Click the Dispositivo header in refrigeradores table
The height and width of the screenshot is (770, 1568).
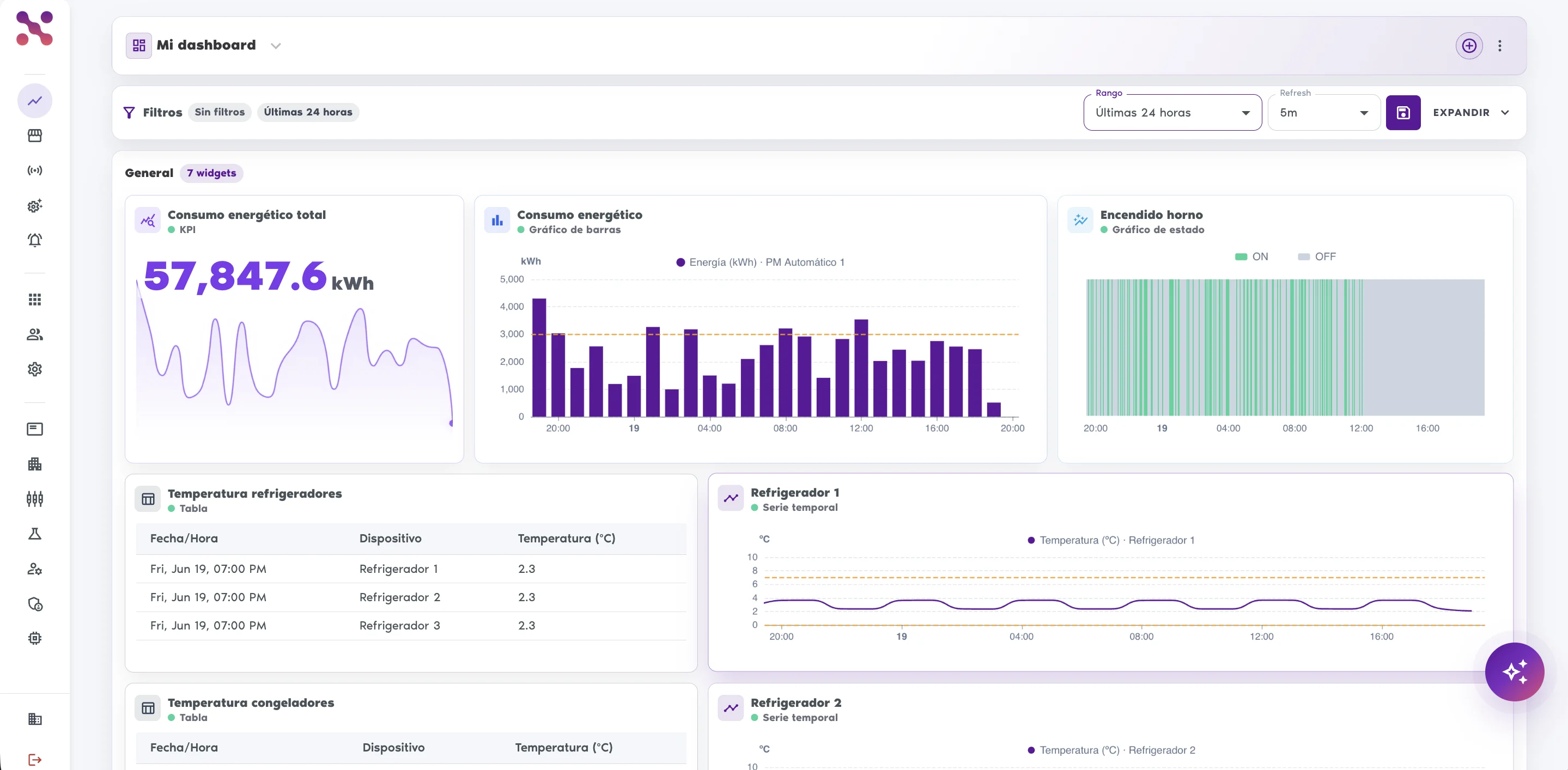tap(390, 538)
